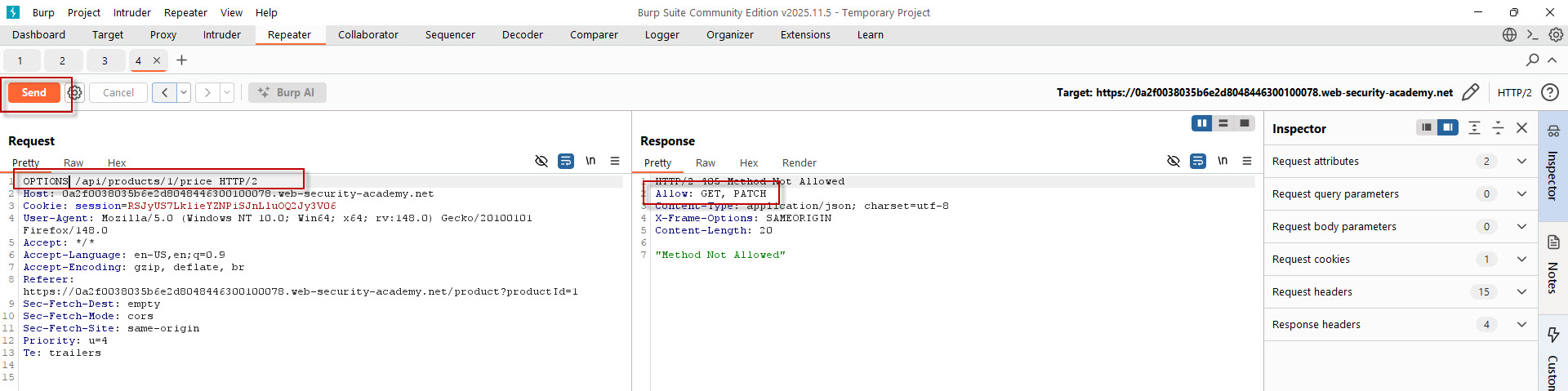The height and width of the screenshot is (391, 1568).
Task: Switch to Repeater tab 2
Action: (62, 60)
